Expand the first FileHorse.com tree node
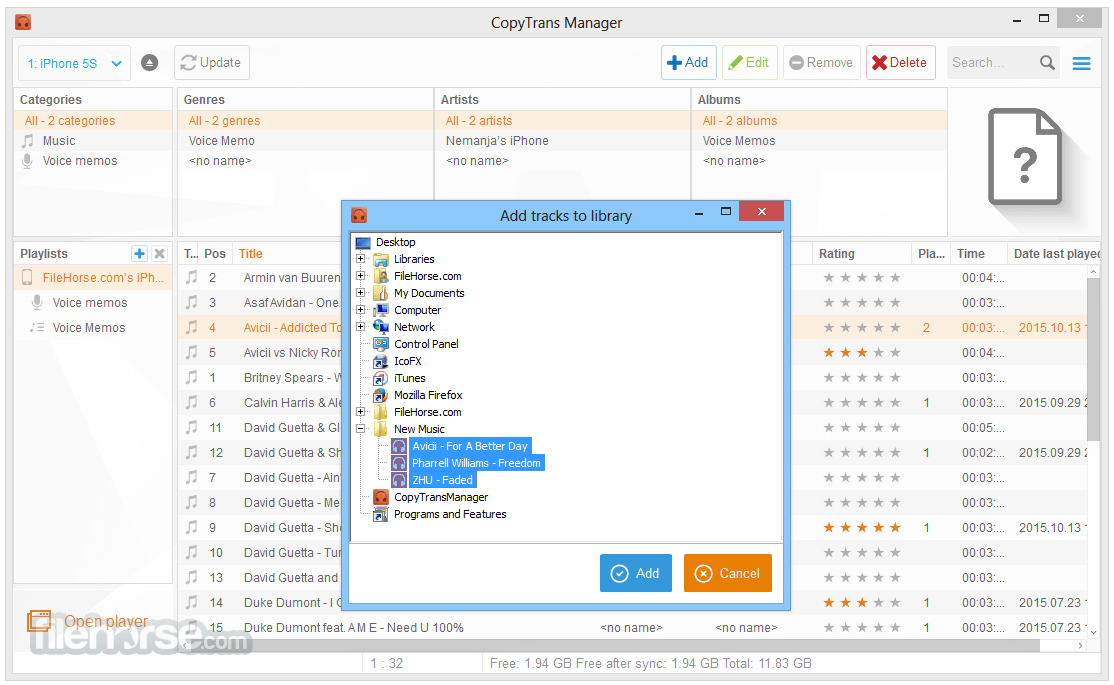The image size is (1114, 685). click(360, 276)
